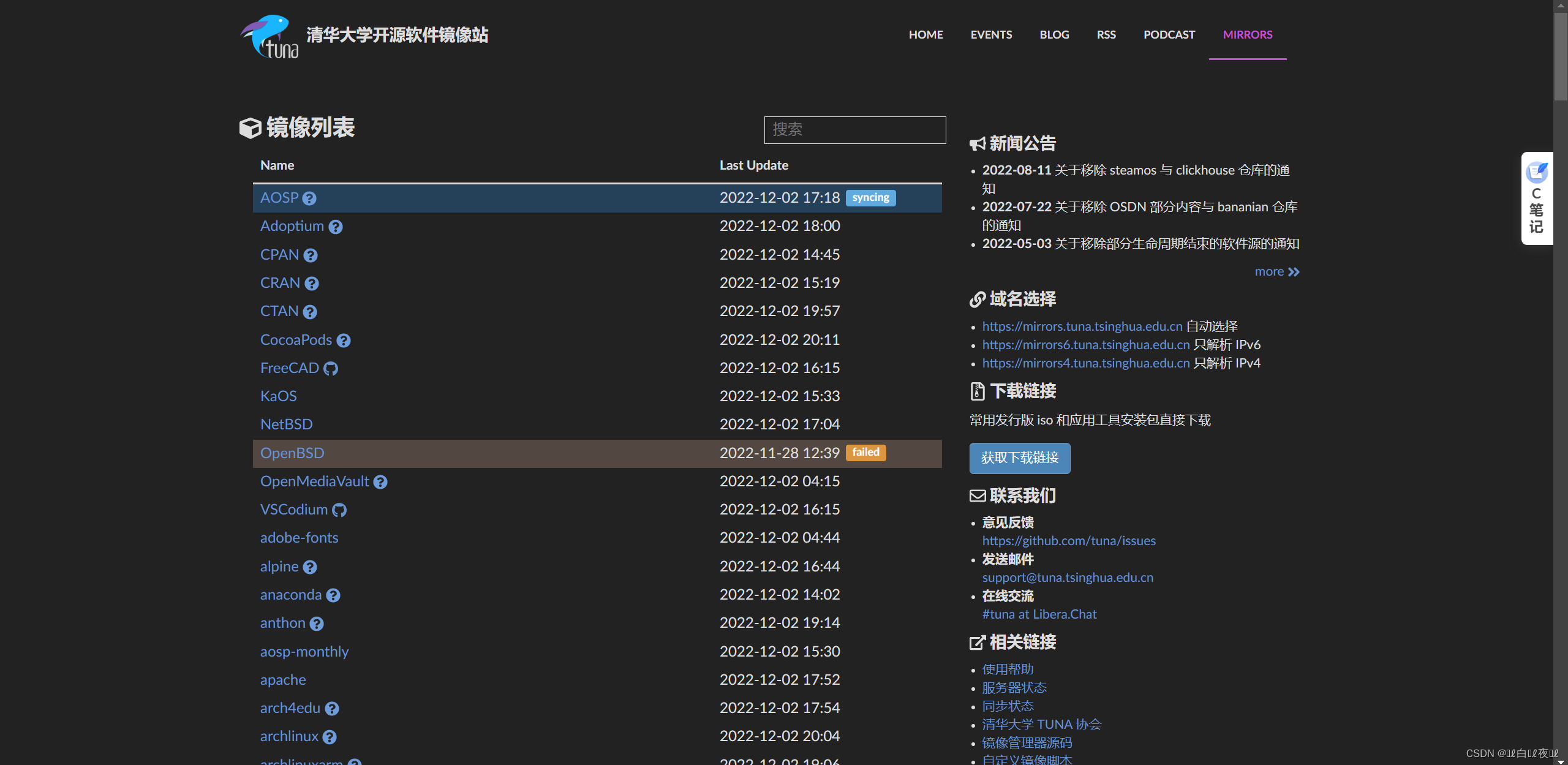1568x765 pixels.
Task: Open the PODCAST navigation item
Action: tap(1169, 35)
